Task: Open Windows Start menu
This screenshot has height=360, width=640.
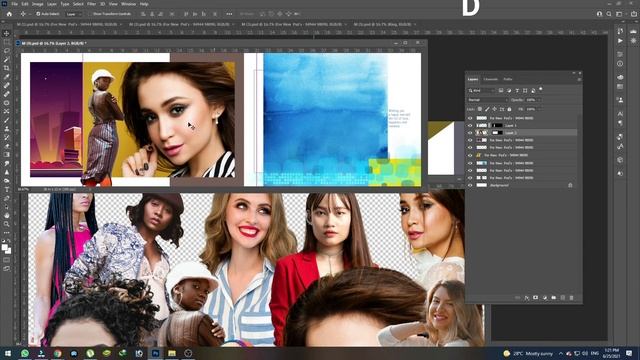Action: tap(8, 353)
